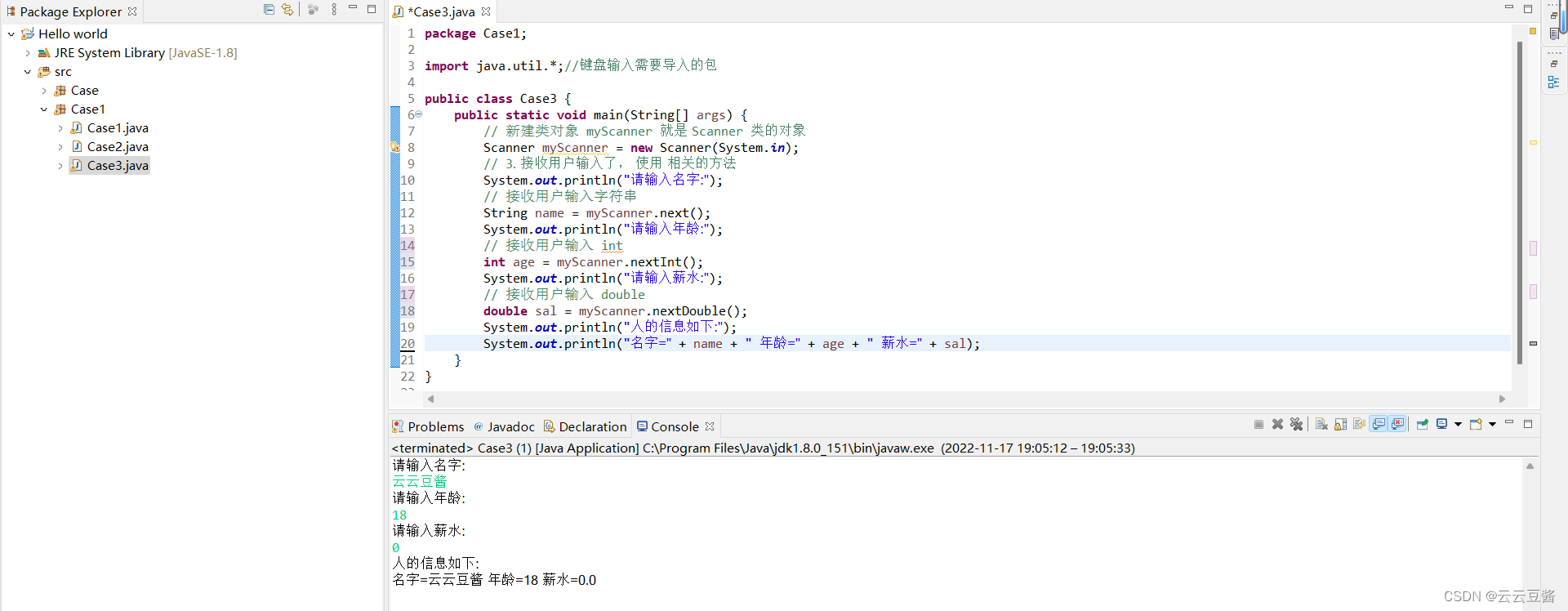Pin the Console view
Viewport: 1568px width, 611px height.
click(x=1422, y=425)
